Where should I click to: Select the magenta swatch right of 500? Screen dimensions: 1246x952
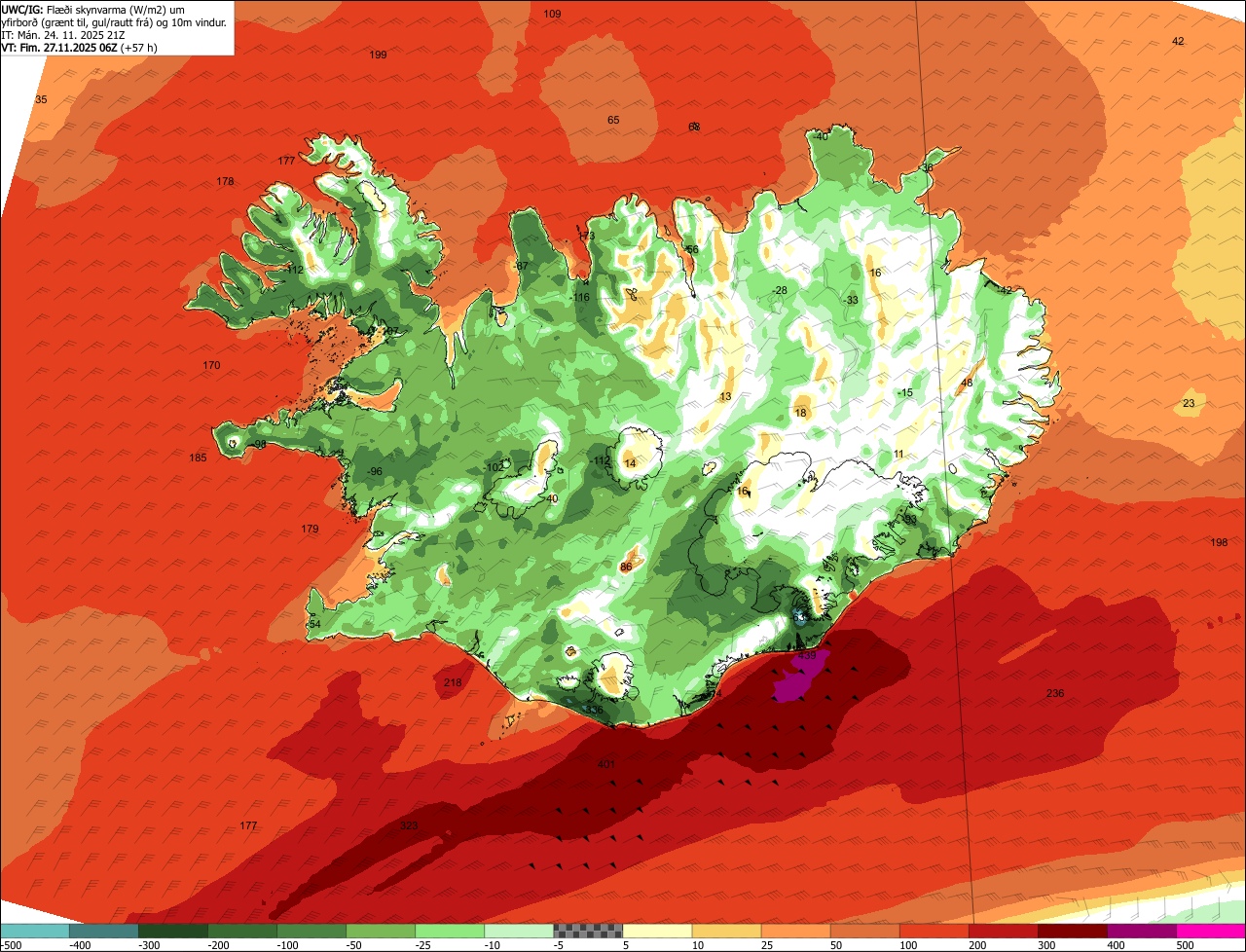[1211, 931]
